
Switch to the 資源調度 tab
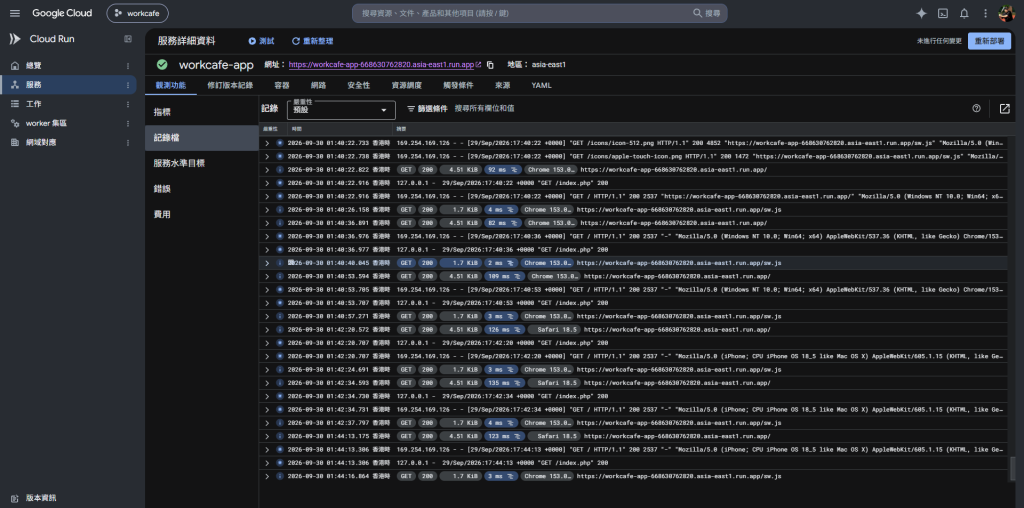point(406,86)
